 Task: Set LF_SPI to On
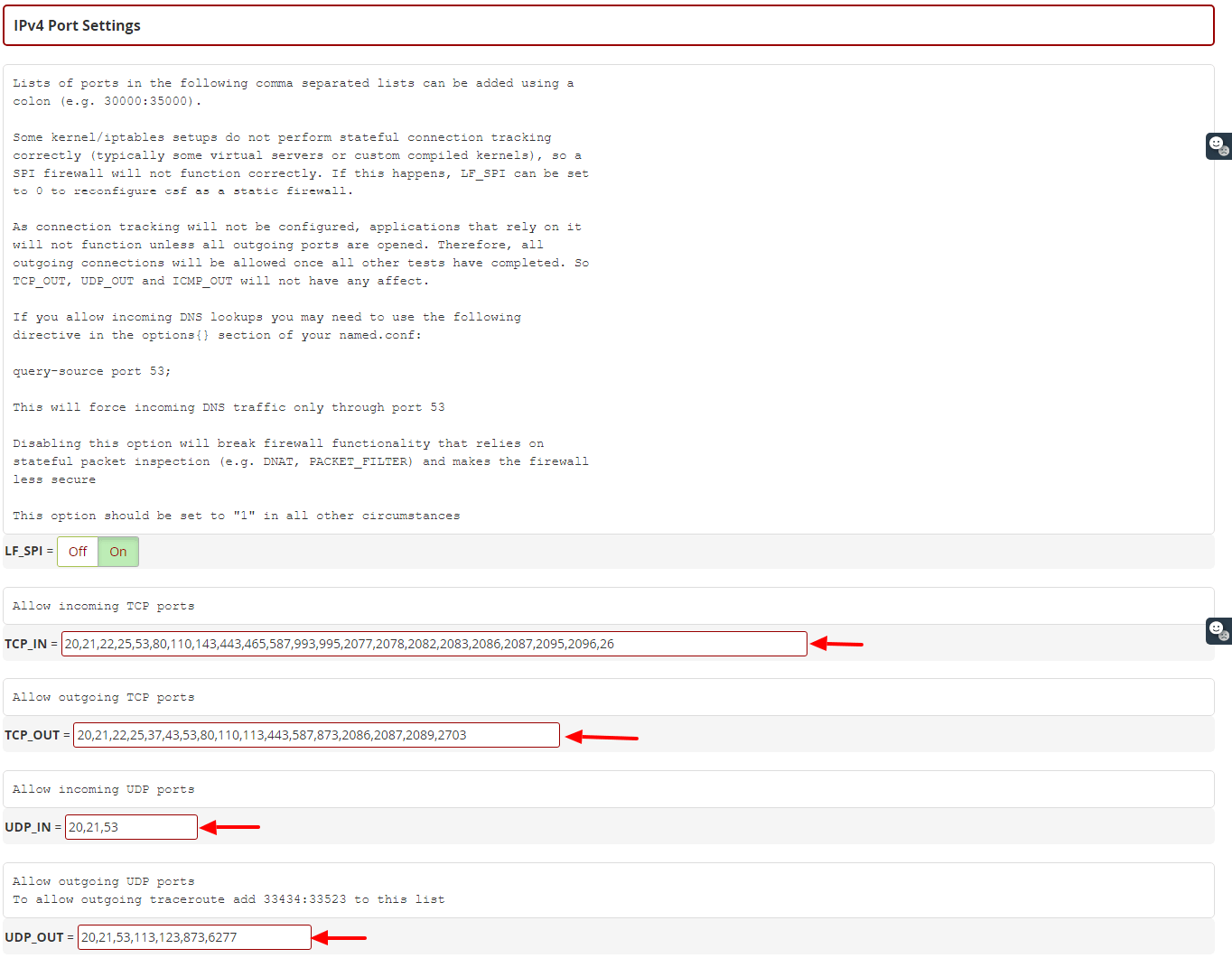pyautogui.click(x=118, y=552)
